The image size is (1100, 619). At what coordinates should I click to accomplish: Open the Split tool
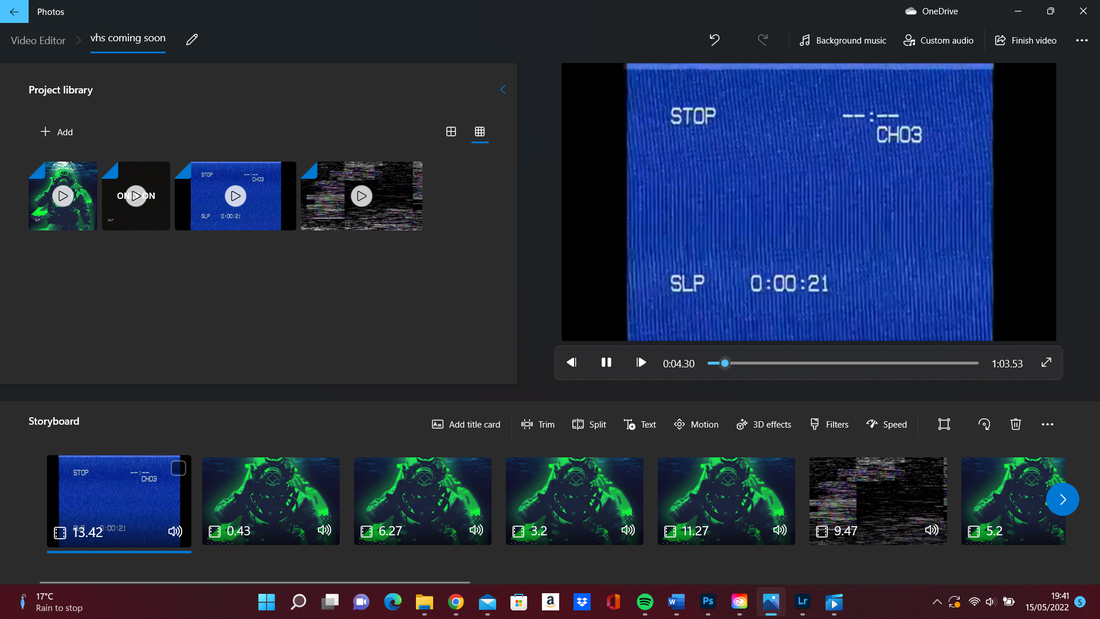click(x=589, y=425)
